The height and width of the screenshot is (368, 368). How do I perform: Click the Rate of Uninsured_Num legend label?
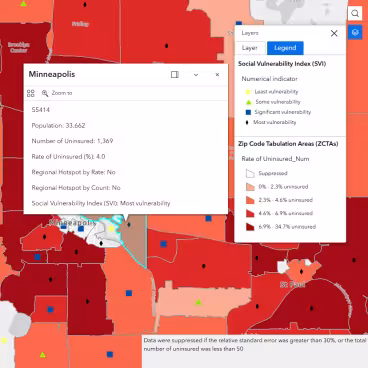[x=275, y=159]
